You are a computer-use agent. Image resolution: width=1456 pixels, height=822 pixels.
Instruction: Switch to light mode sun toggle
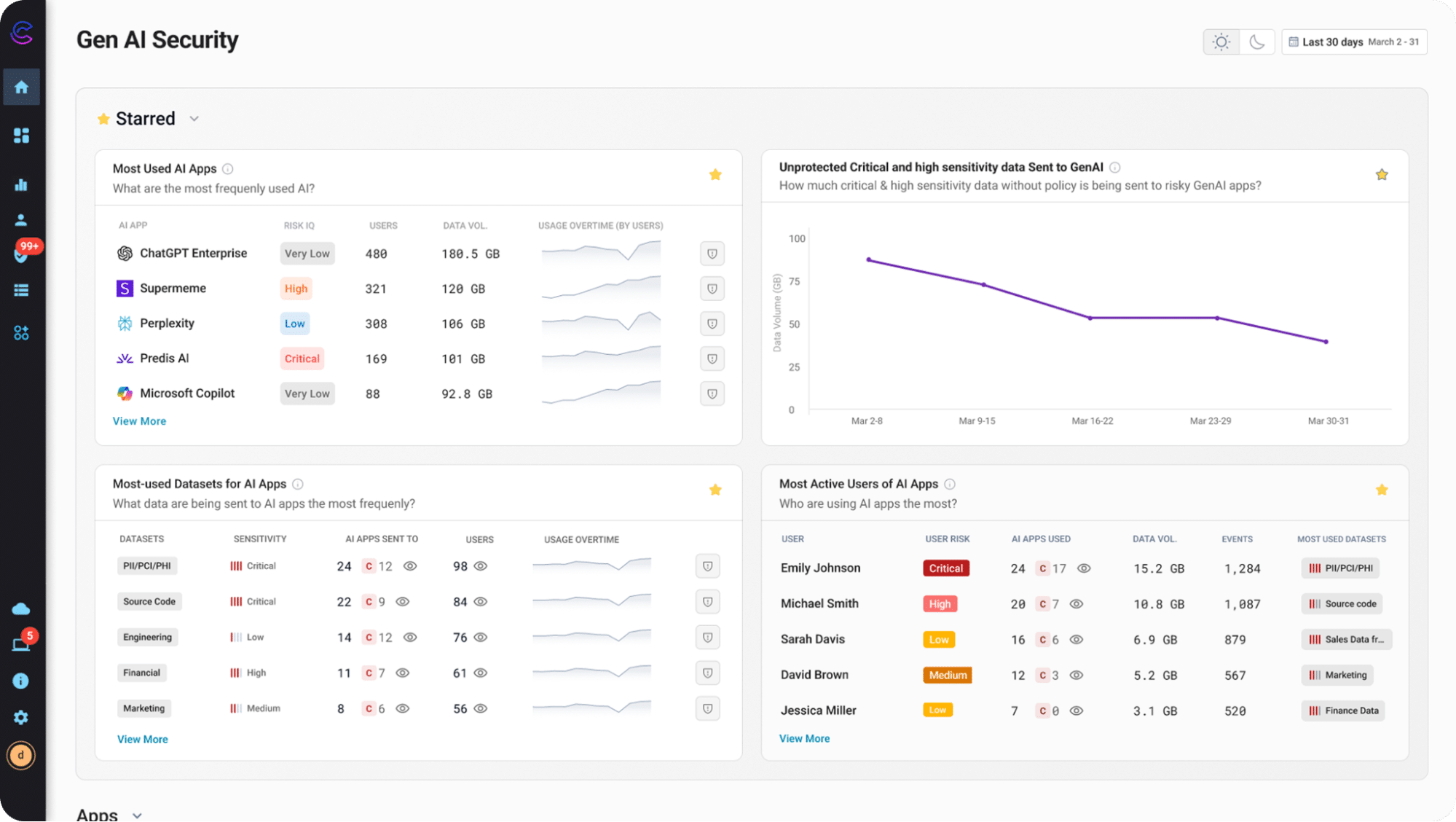click(1221, 42)
